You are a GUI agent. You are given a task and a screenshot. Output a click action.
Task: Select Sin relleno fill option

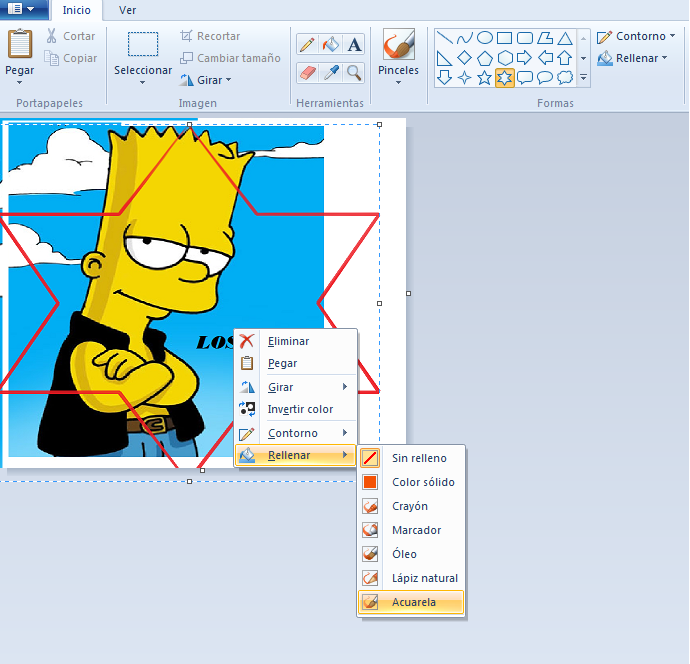(411, 458)
